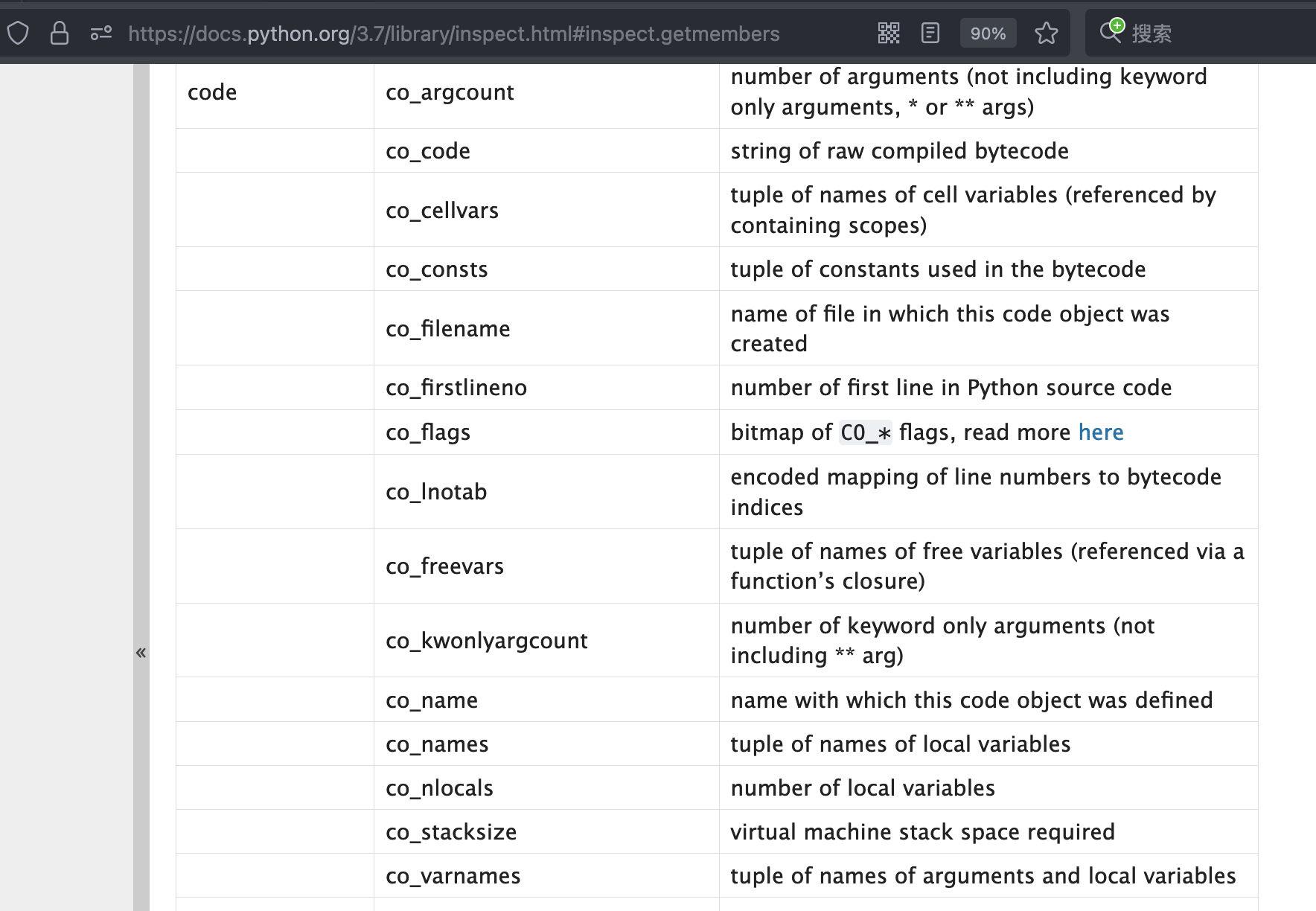Click the co_code attribute cell
Image resolution: width=1316 pixels, height=911 pixels.
(x=546, y=150)
